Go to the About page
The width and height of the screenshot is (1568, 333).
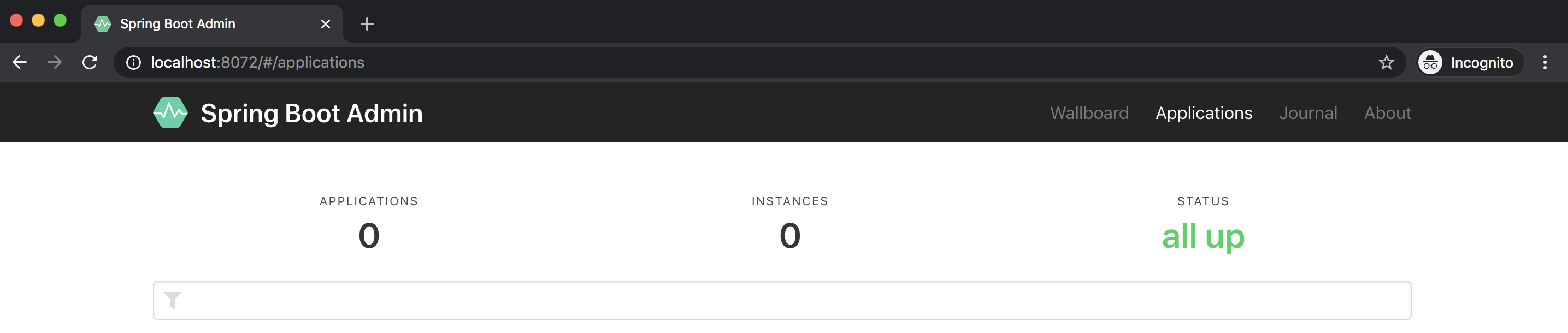(x=1387, y=113)
